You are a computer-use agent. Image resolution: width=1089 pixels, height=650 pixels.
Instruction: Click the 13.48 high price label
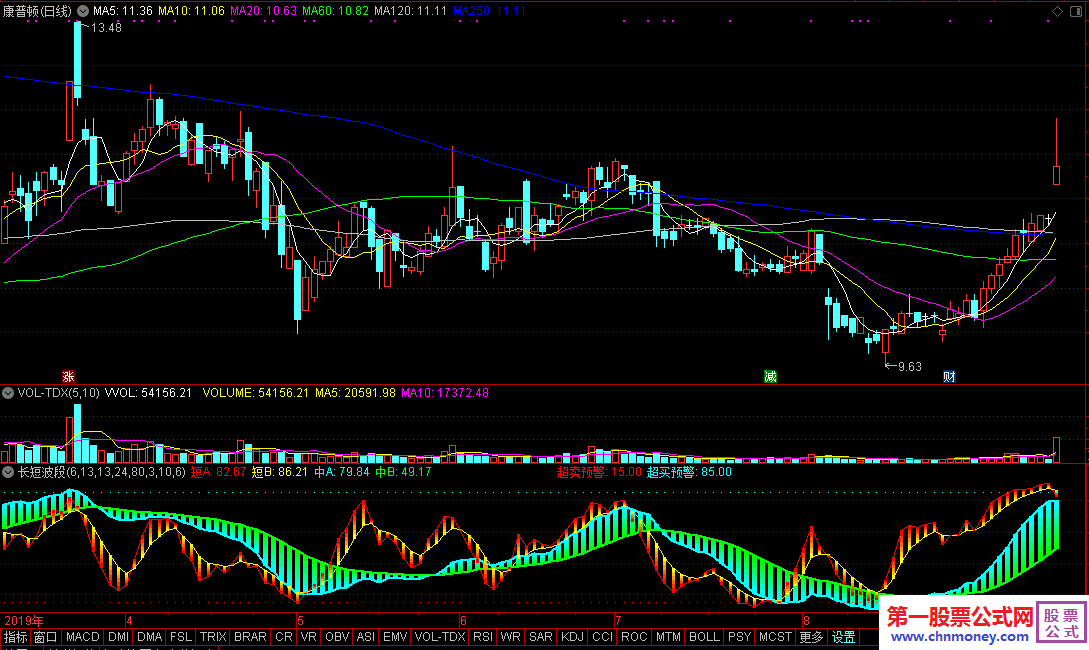pyautogui.click(x=106, y=28)
